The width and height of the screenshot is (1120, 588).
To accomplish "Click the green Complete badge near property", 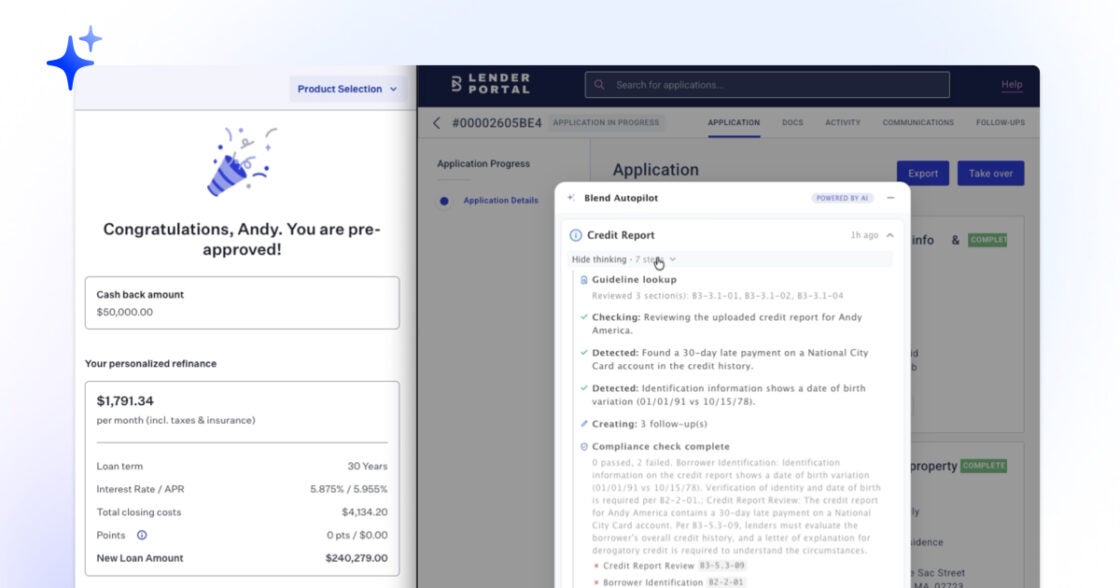I will coord(984,466).
